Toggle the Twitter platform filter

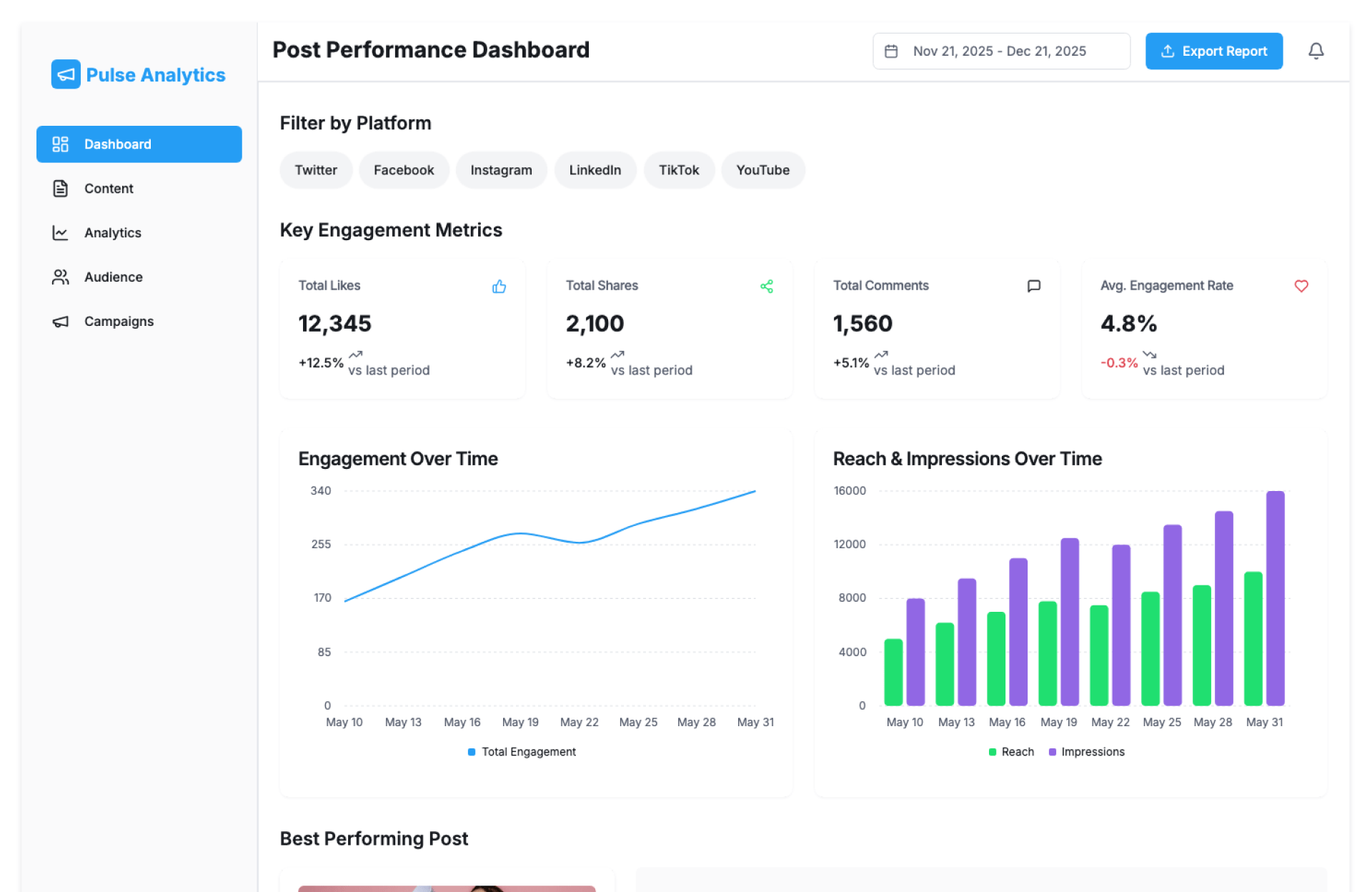point(316,170)
